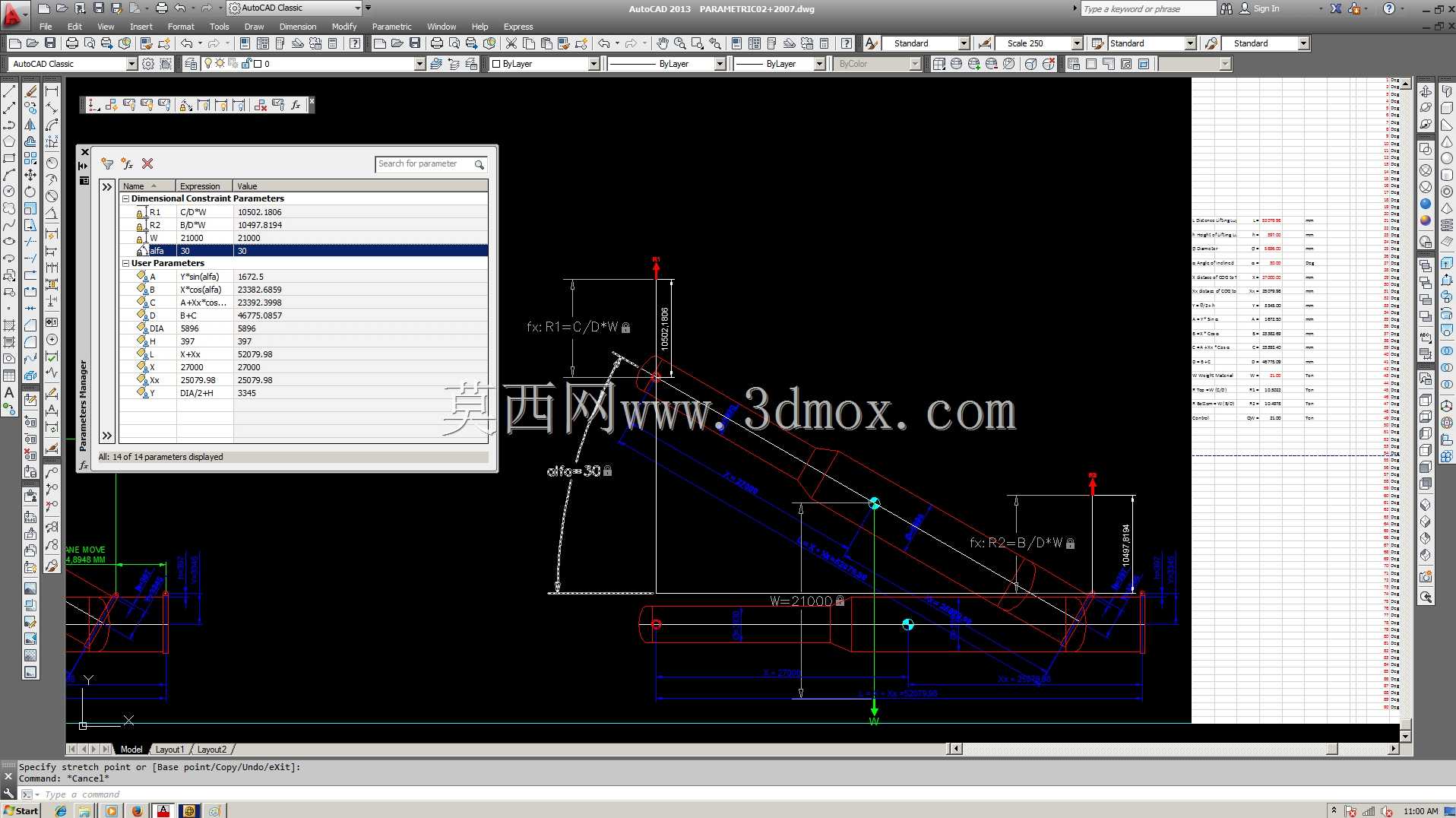Toggle the layer lock padlock
Screen dimensions: 1456x818
(246, 64)
